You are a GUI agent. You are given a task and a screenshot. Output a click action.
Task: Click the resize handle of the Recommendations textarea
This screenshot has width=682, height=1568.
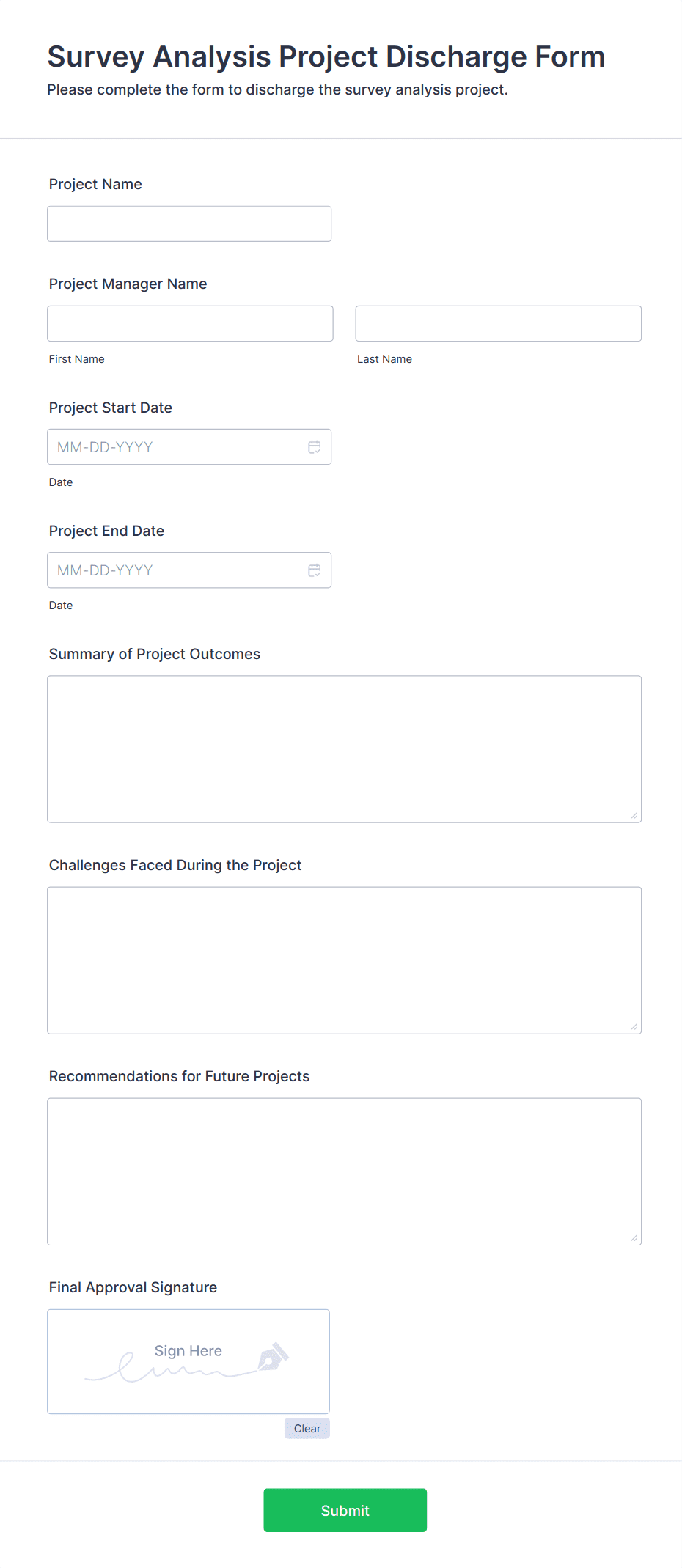[x=634, y=1237]
